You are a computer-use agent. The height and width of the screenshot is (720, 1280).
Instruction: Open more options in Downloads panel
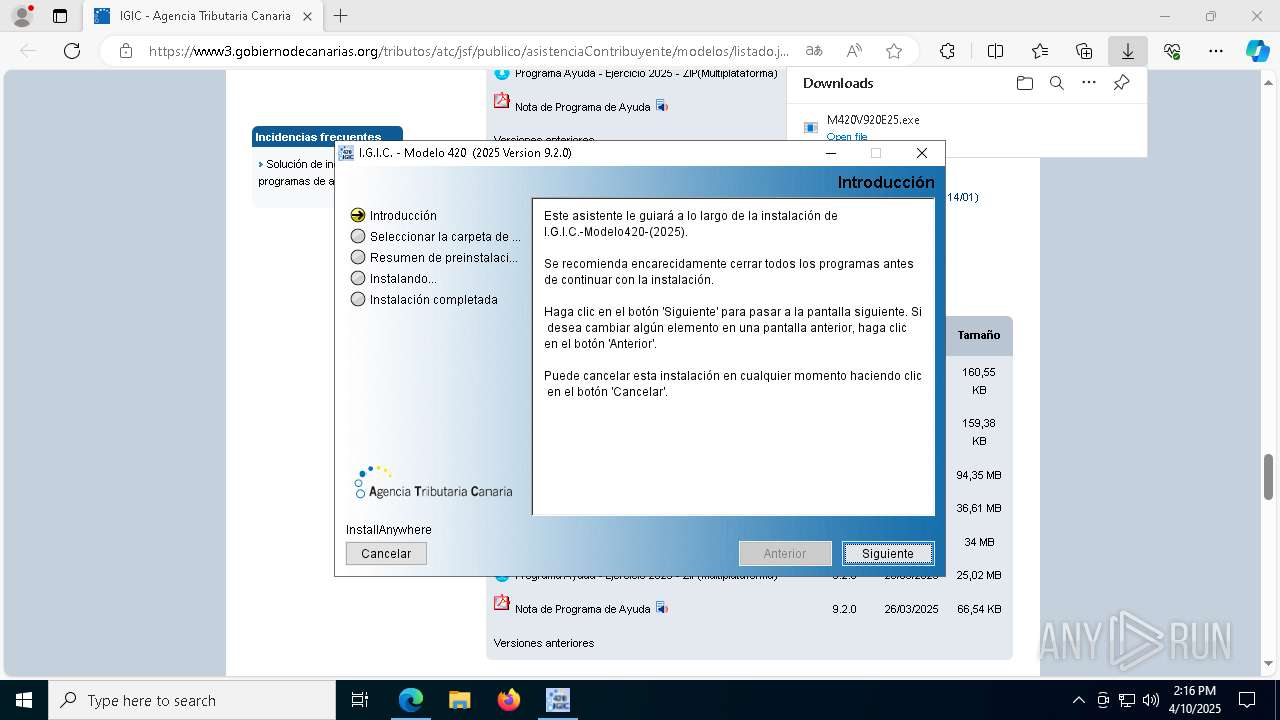[x=1089, y=83]
